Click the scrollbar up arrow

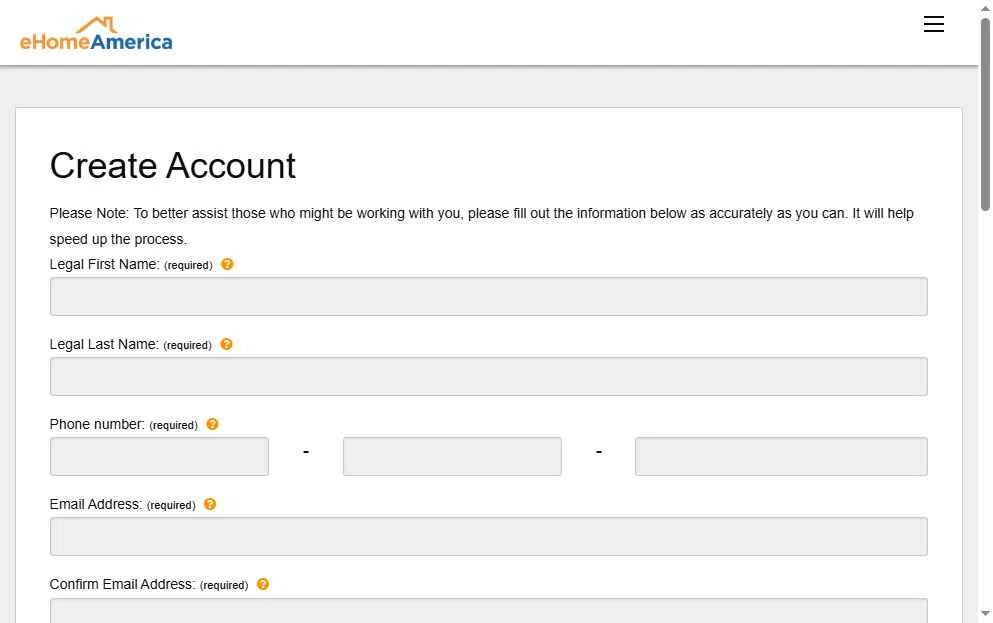pos(985,8)
